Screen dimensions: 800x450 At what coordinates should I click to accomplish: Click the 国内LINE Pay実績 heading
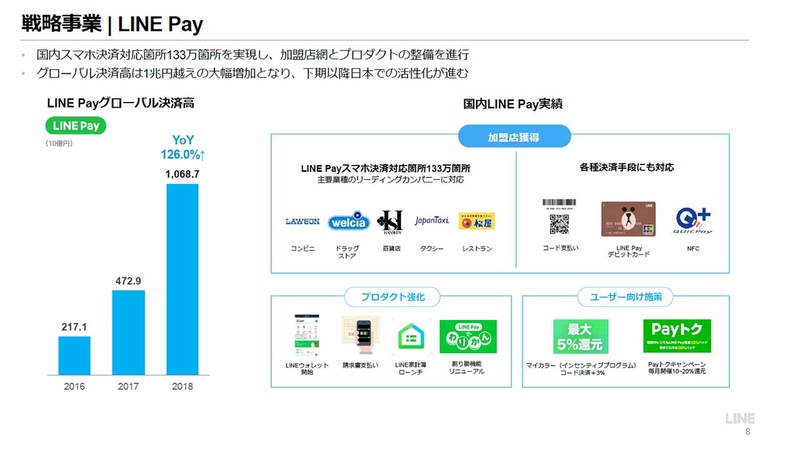[x=513, y=104]
